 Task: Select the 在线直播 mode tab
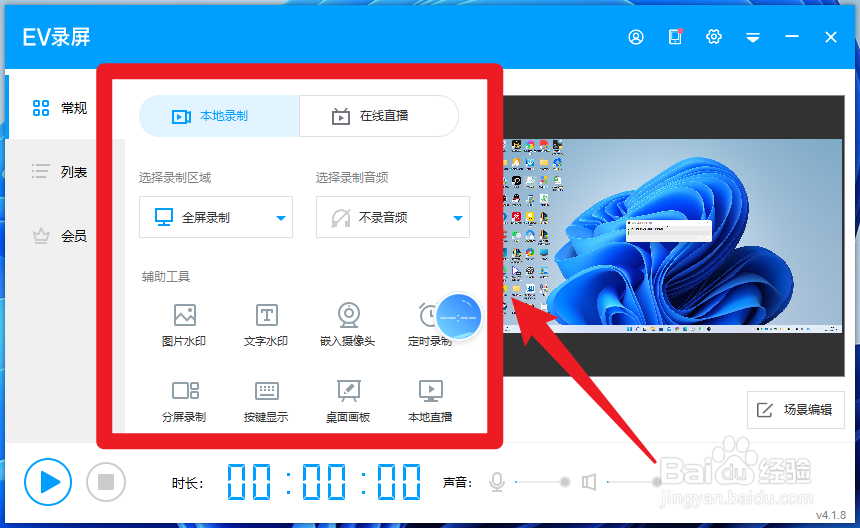(x=379, y=116)
